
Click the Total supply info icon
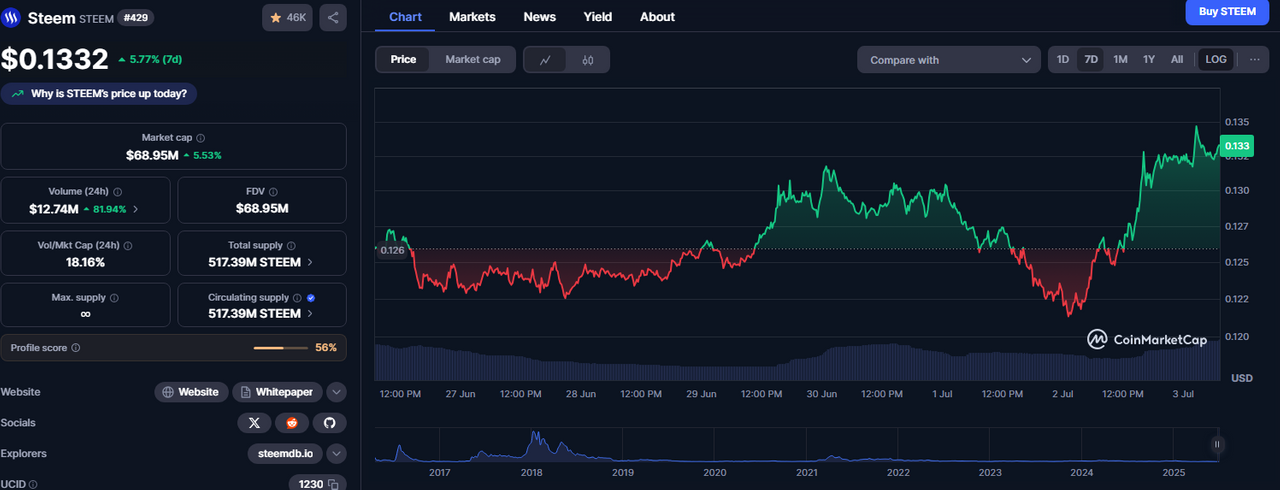(289, 245)
